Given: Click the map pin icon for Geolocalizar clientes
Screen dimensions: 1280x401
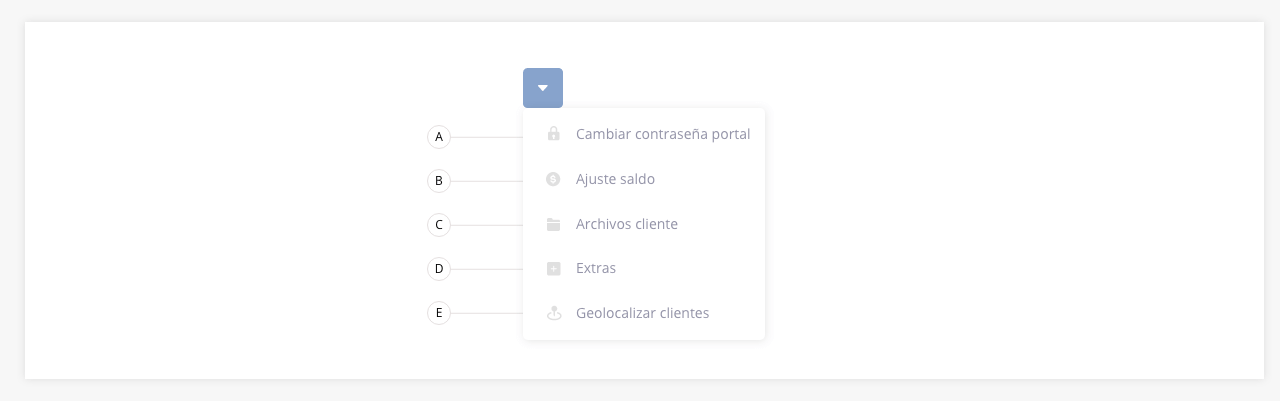Looking at the screenshot, I should (x=553, y=313).
